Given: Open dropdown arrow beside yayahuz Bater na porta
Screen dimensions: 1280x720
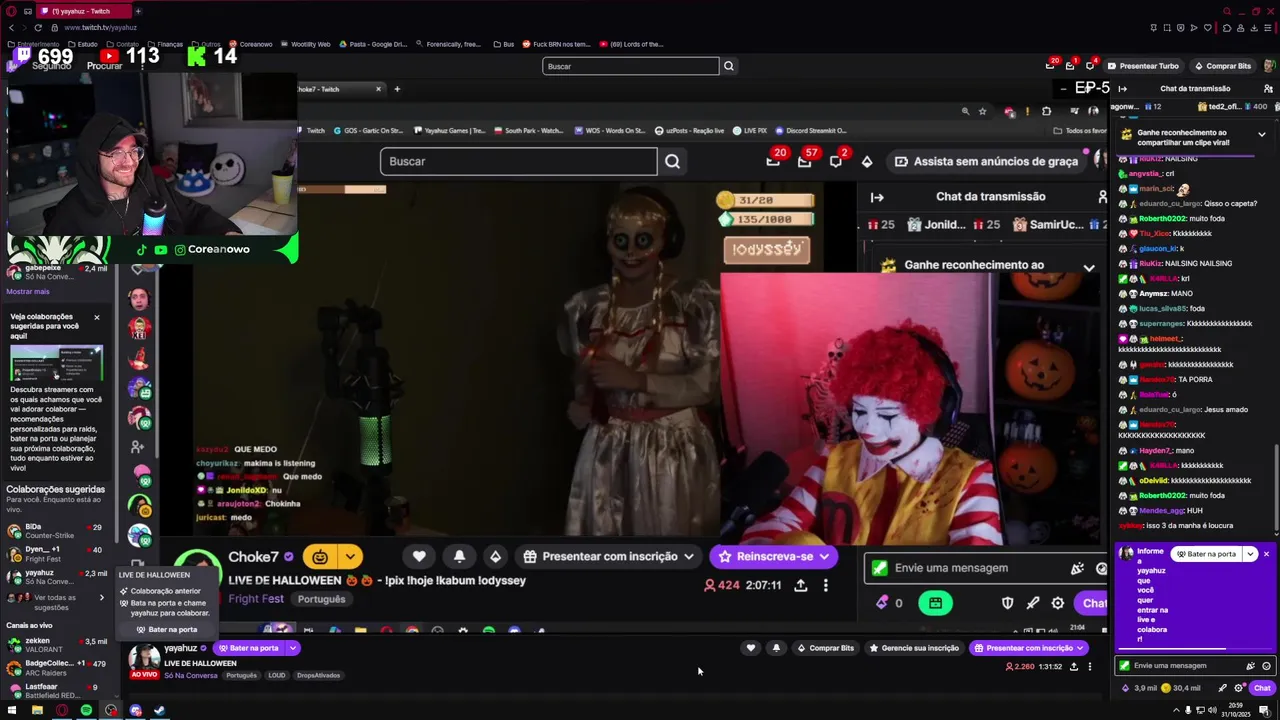Looking at the screenshot, I should coord(293,648).
